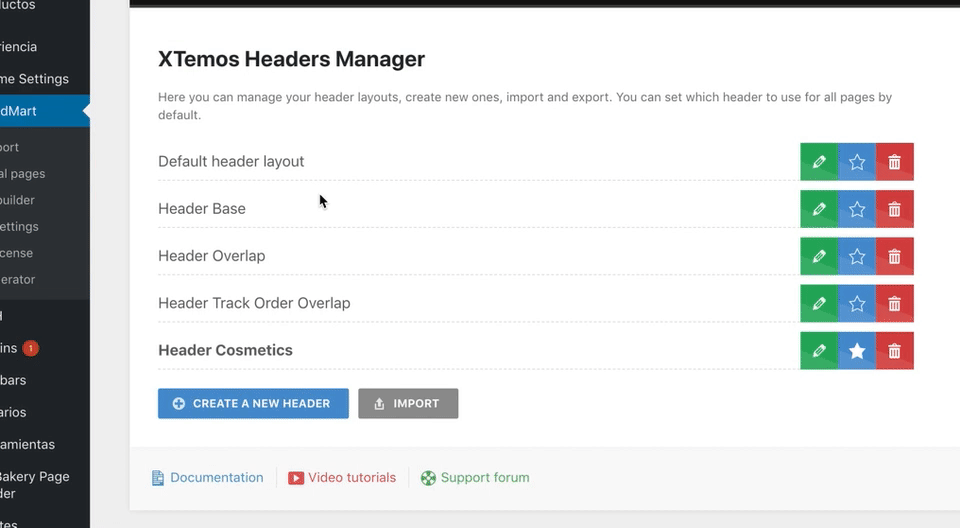Open the Herramientas sidebar menu
Screen dimensions: 960x528
28,445
